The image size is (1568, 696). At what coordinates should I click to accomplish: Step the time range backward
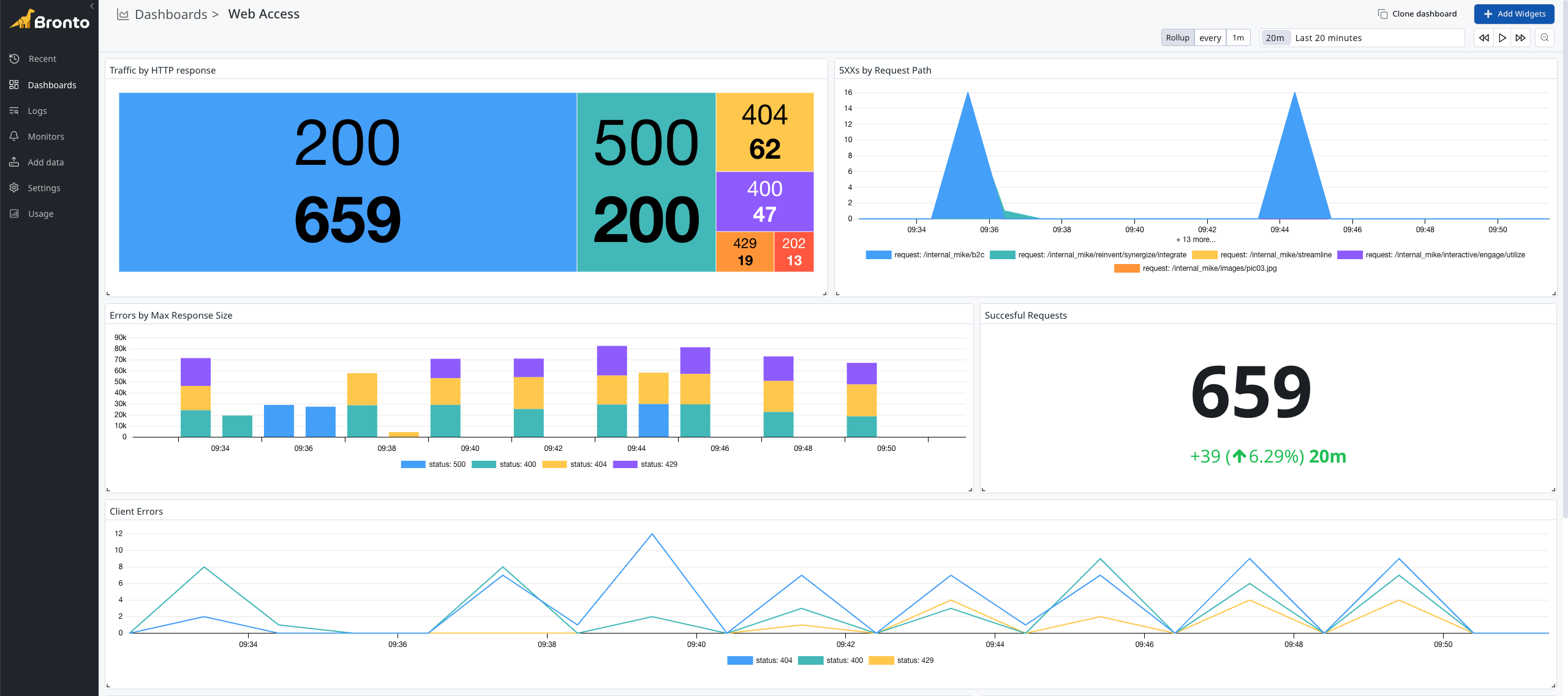tap(1483, 37)
